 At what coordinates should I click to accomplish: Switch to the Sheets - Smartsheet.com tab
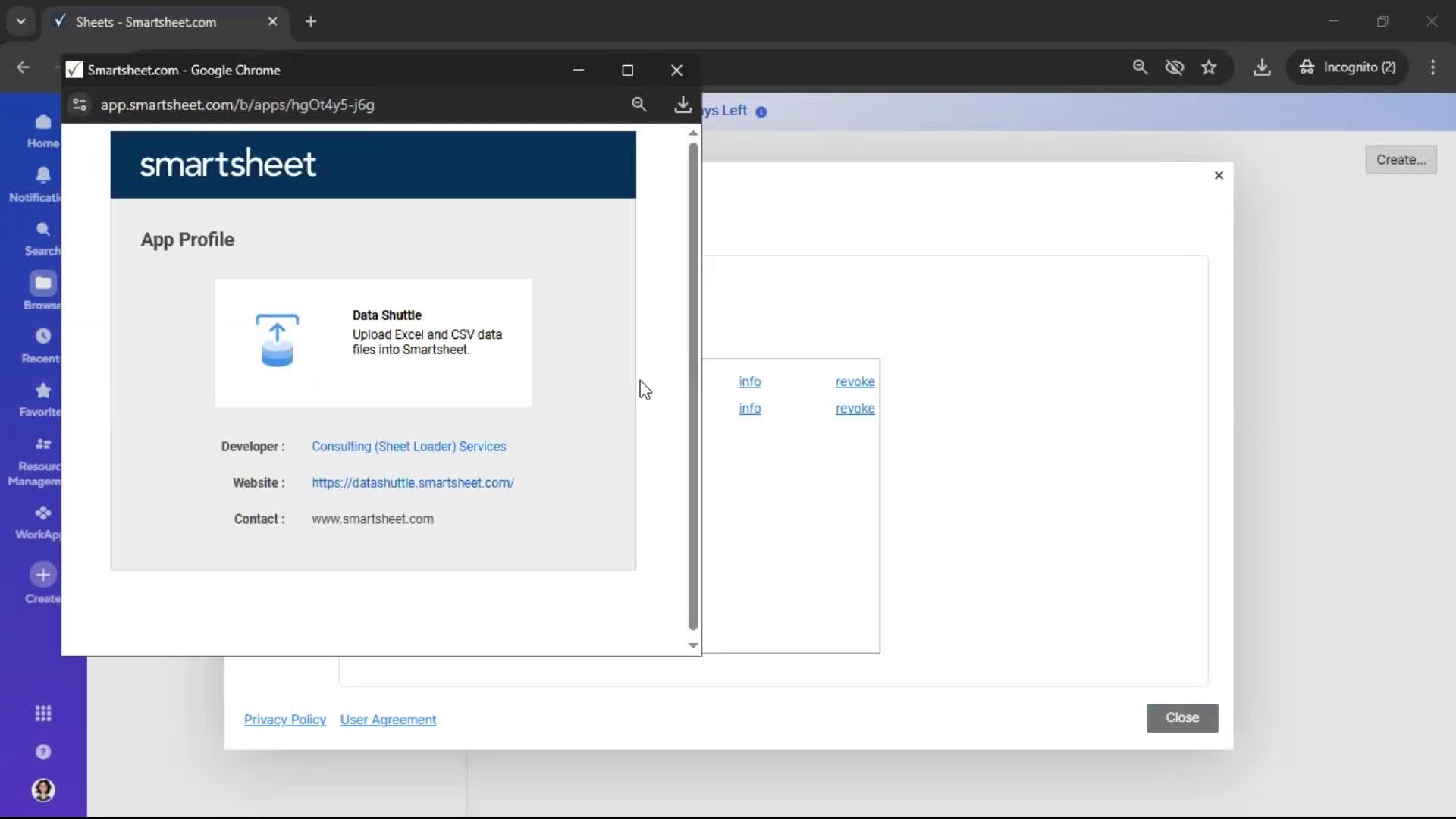point(148,22)
